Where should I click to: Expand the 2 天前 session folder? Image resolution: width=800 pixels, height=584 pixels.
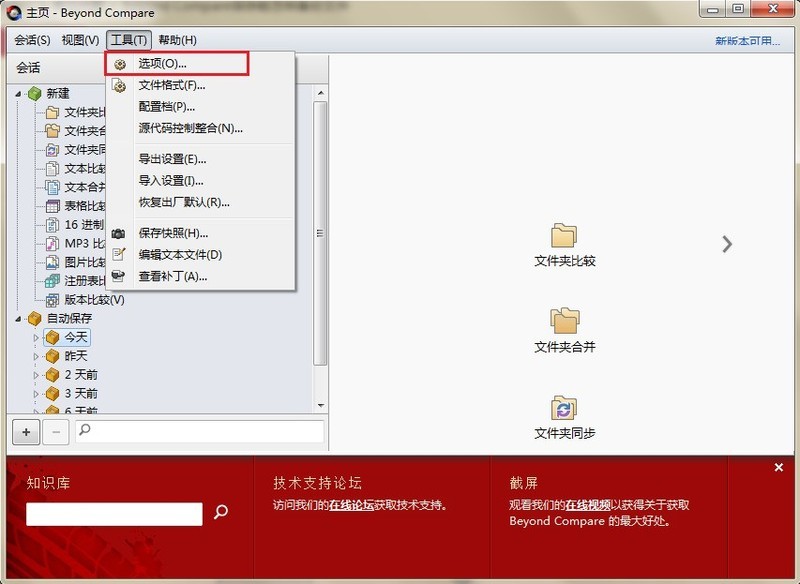click(x=36, y=375)
